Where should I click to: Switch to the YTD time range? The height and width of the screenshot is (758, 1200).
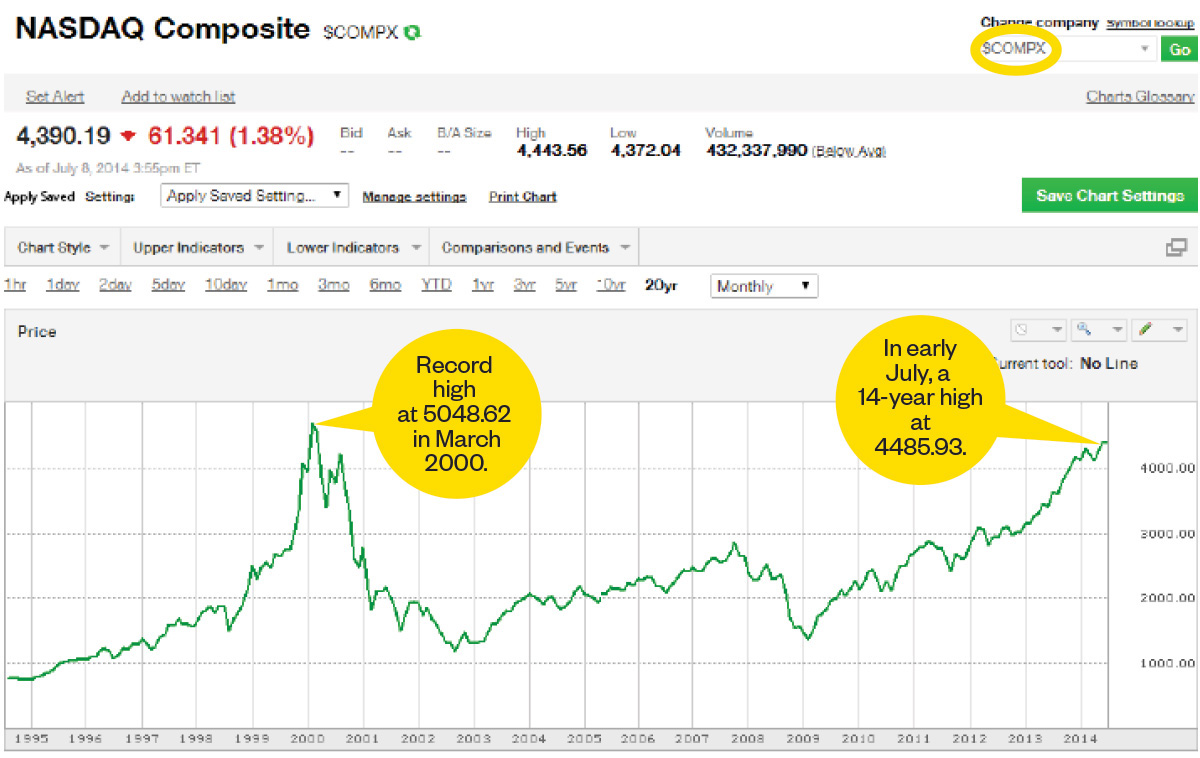436,285
